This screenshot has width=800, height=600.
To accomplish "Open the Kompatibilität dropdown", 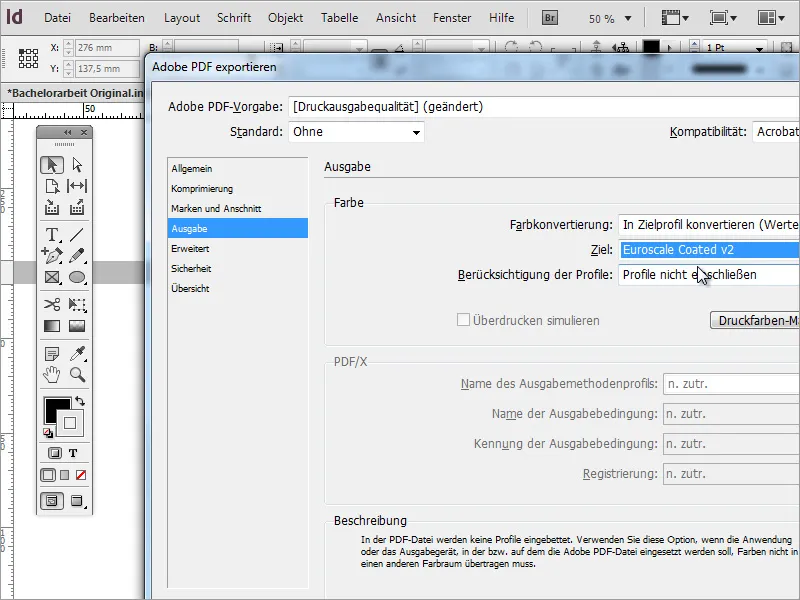I will pyautogui.click(x=776, y=132).
